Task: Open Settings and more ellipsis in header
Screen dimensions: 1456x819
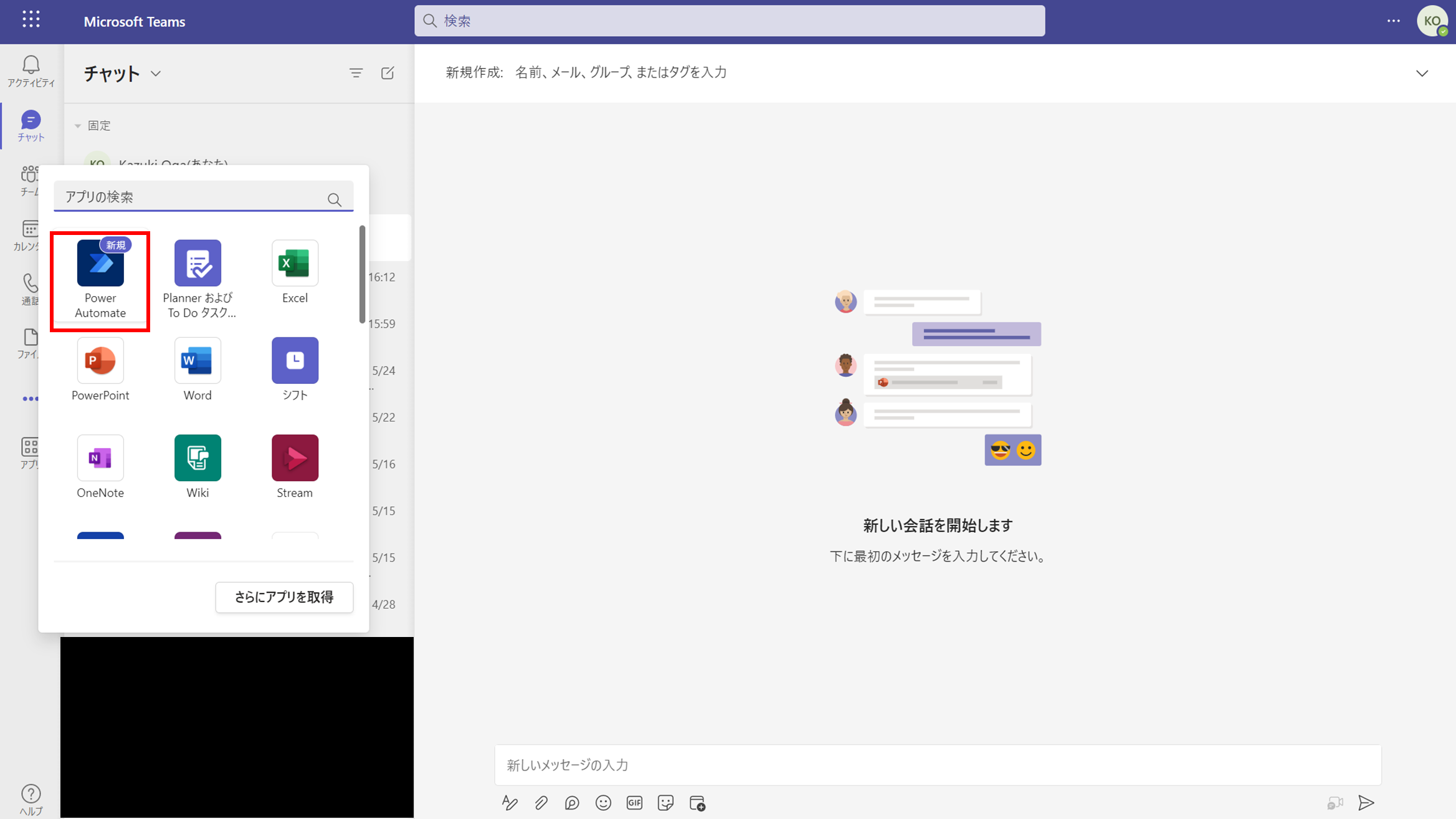Action: 1393,21
